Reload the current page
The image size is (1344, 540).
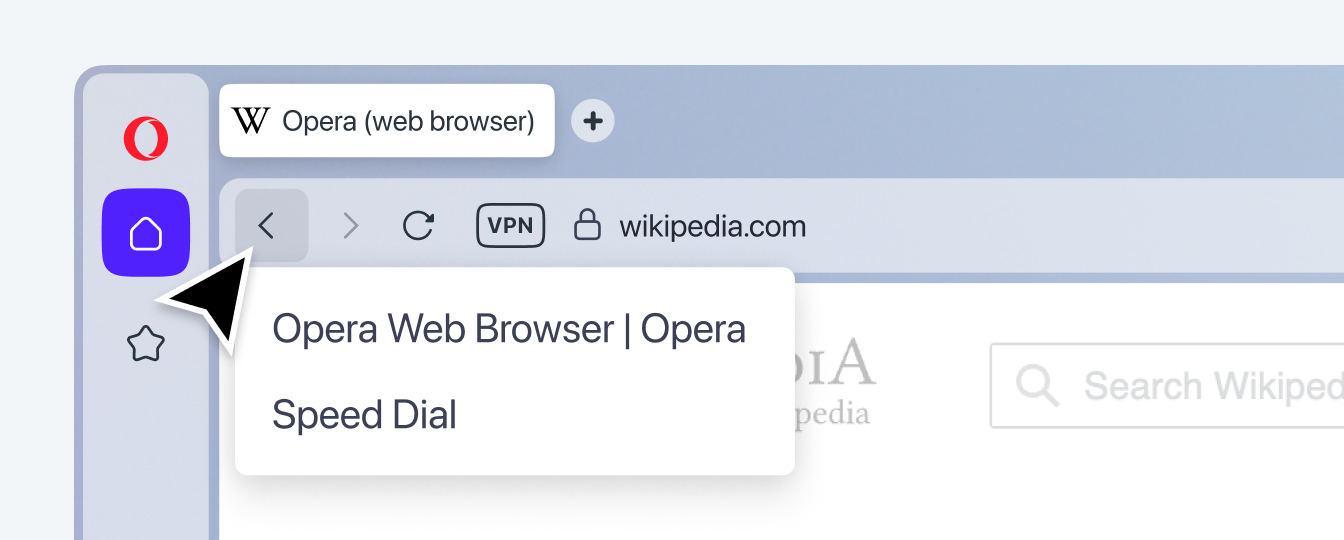(x=418, y=226)
